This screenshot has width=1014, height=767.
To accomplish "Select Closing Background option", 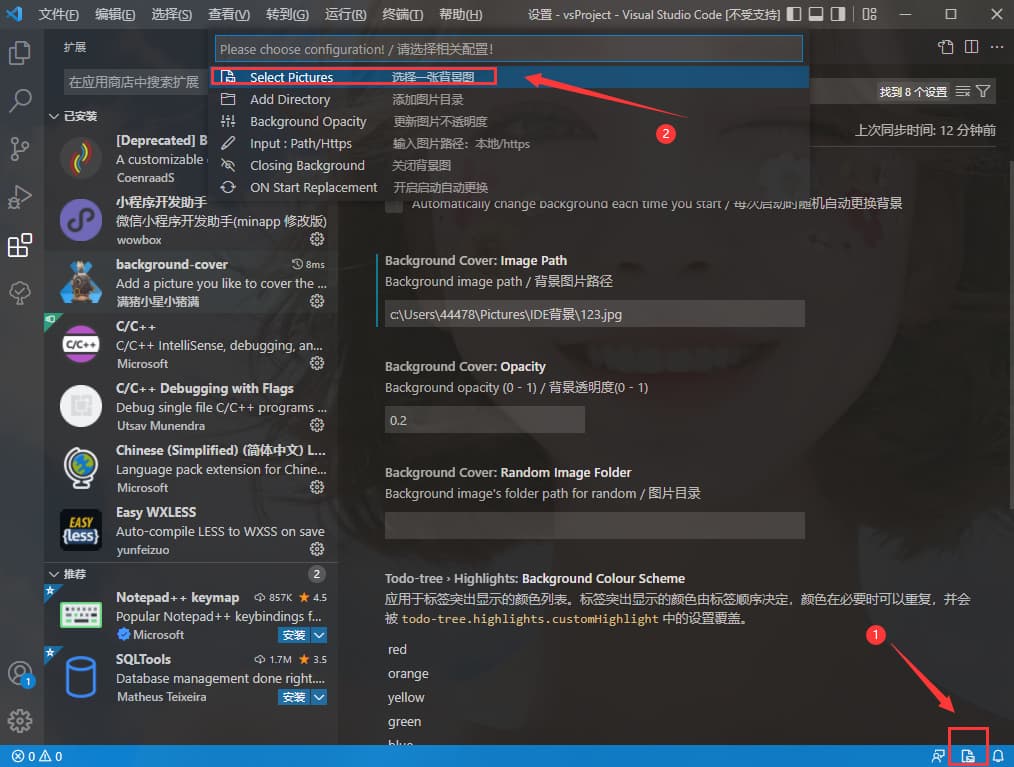I will pos(307,165).
